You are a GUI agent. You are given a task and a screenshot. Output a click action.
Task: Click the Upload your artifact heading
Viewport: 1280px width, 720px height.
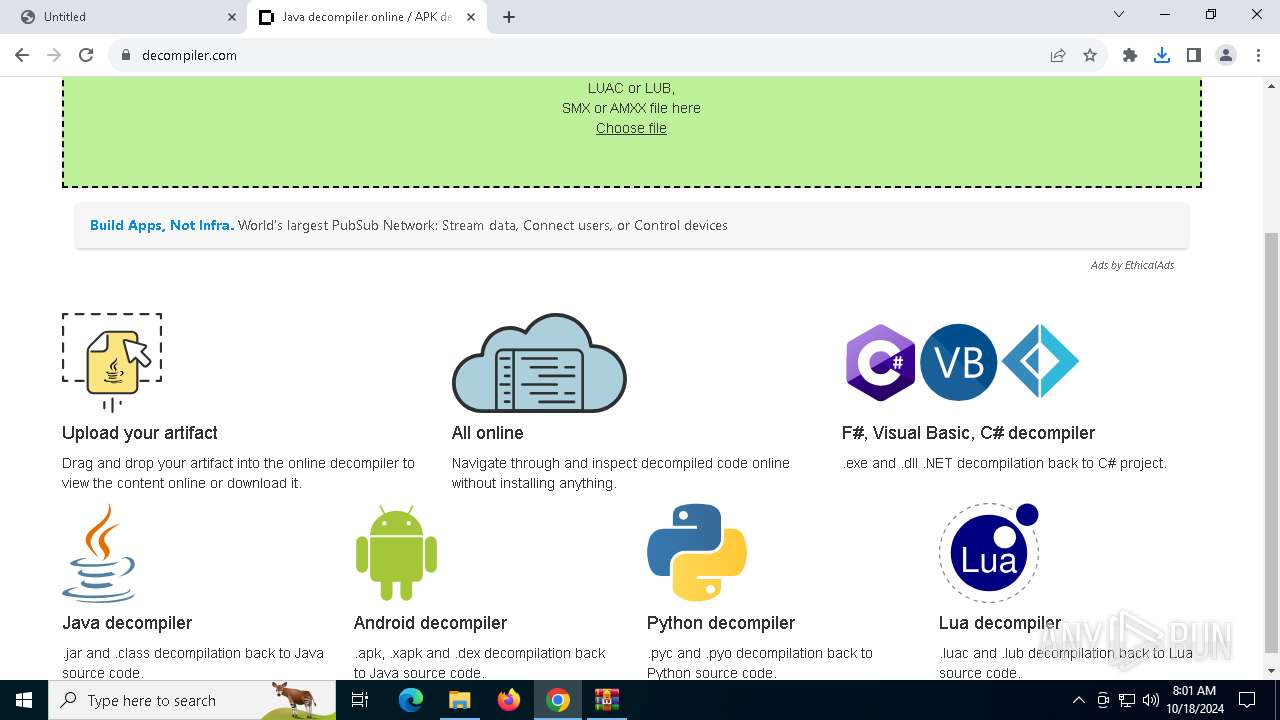tap(140, 433)
